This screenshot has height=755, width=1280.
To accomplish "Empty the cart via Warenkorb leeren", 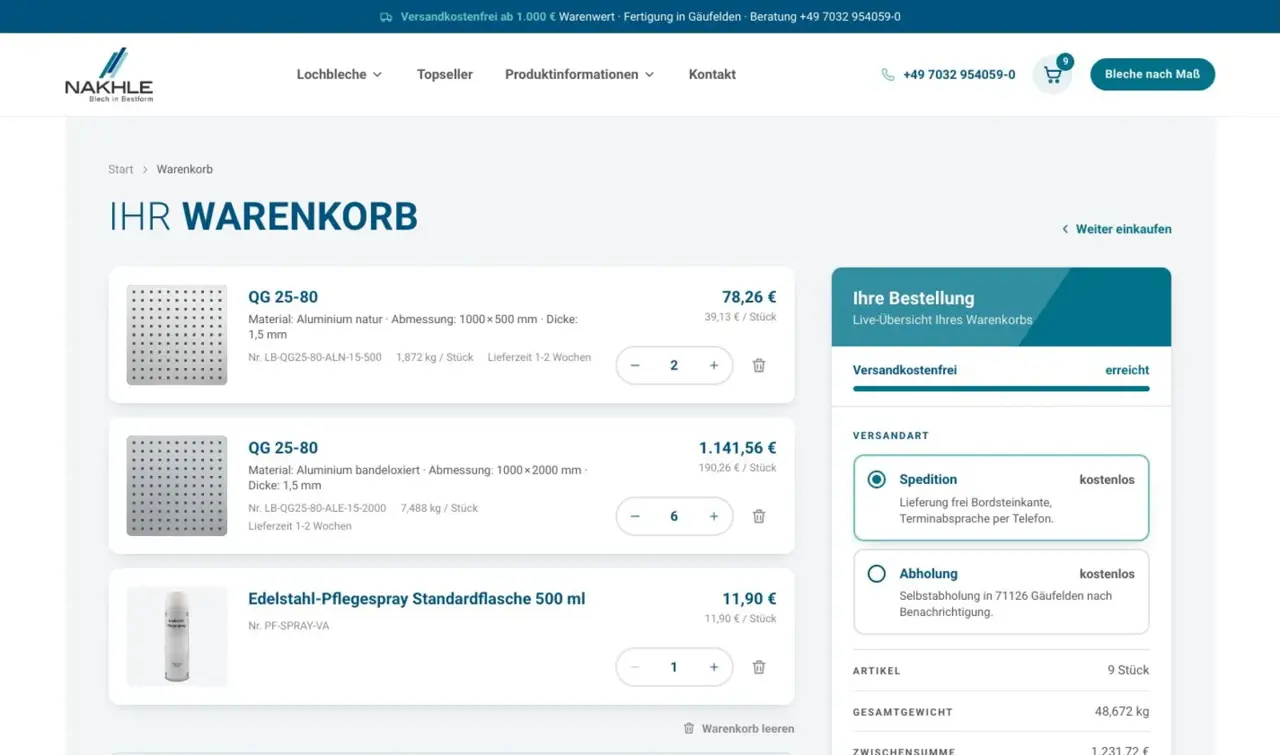I will tap(739, 729).
